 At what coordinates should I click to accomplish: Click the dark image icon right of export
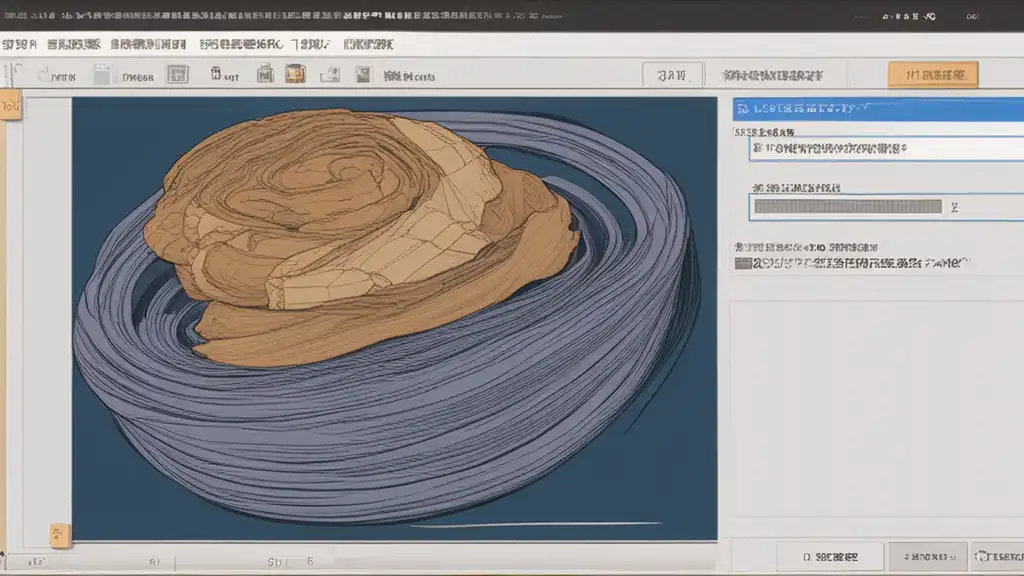point(364,74)
